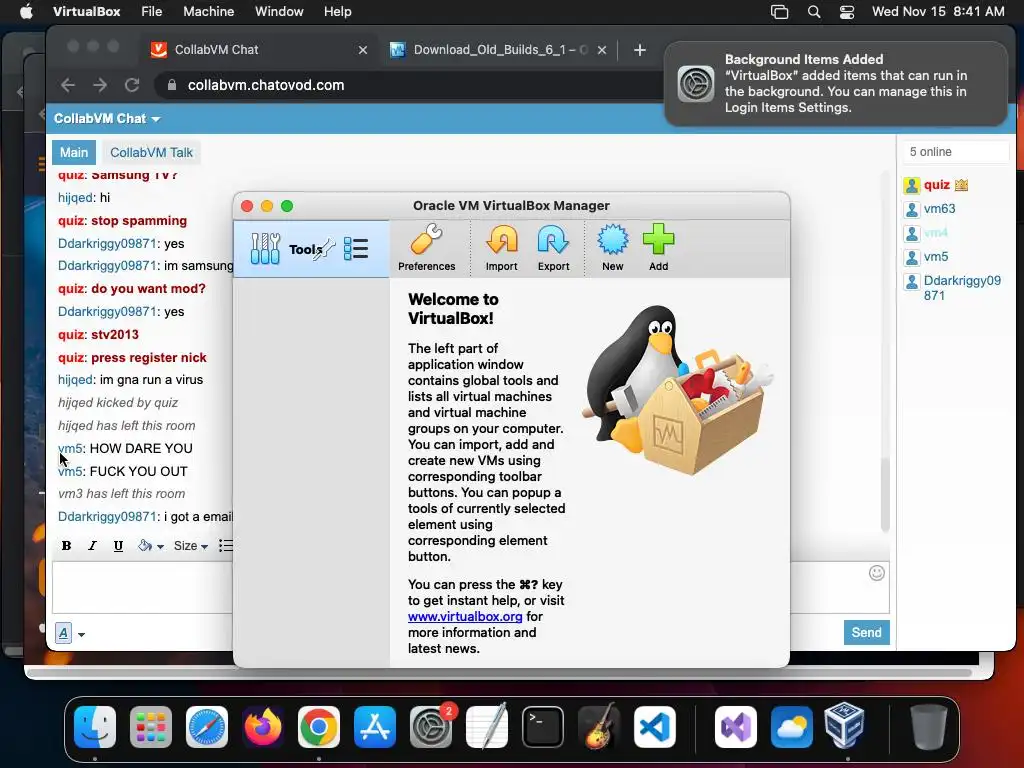Click the Export appliance icon
Image resolution: width=1024 pixels, height=768 pixels.
click(x=553, y=240)
